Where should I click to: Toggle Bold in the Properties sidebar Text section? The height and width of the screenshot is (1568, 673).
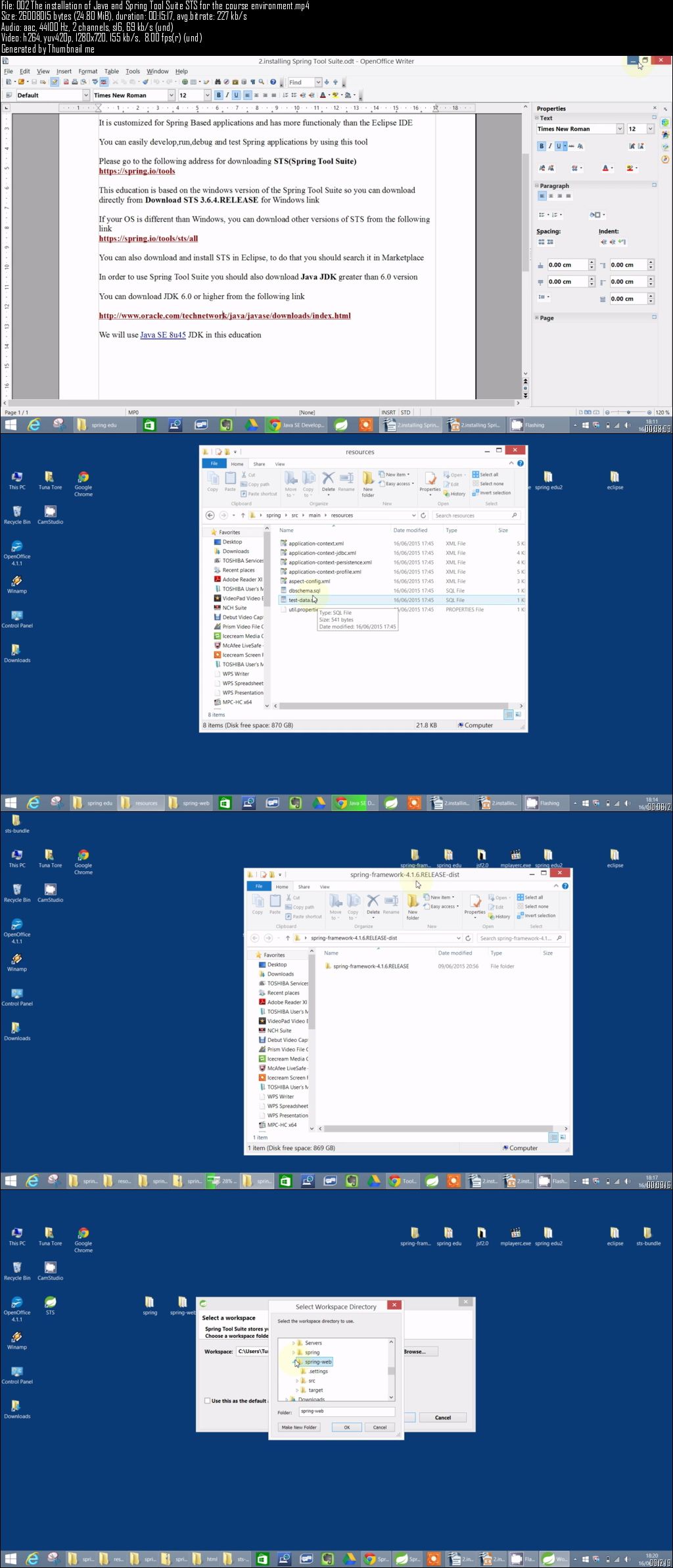[542, 146]
